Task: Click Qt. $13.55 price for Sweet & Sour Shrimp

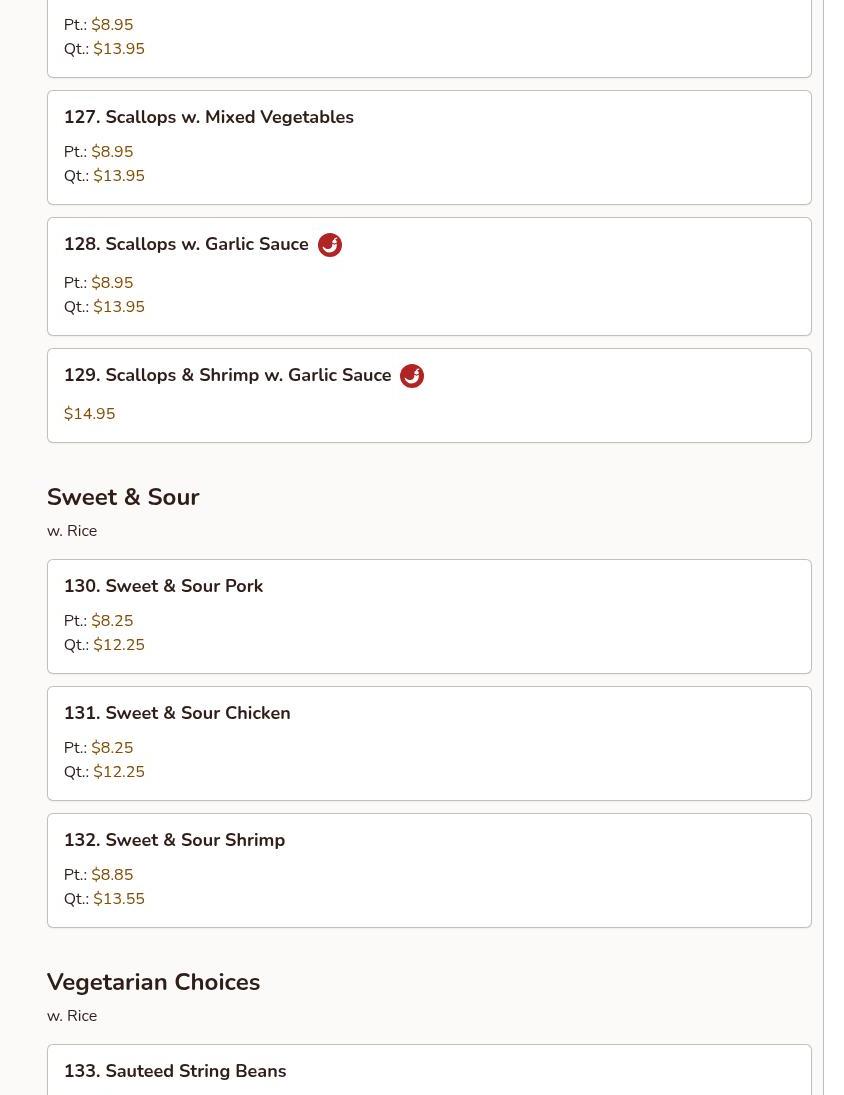Action: [x=118, y=899]
